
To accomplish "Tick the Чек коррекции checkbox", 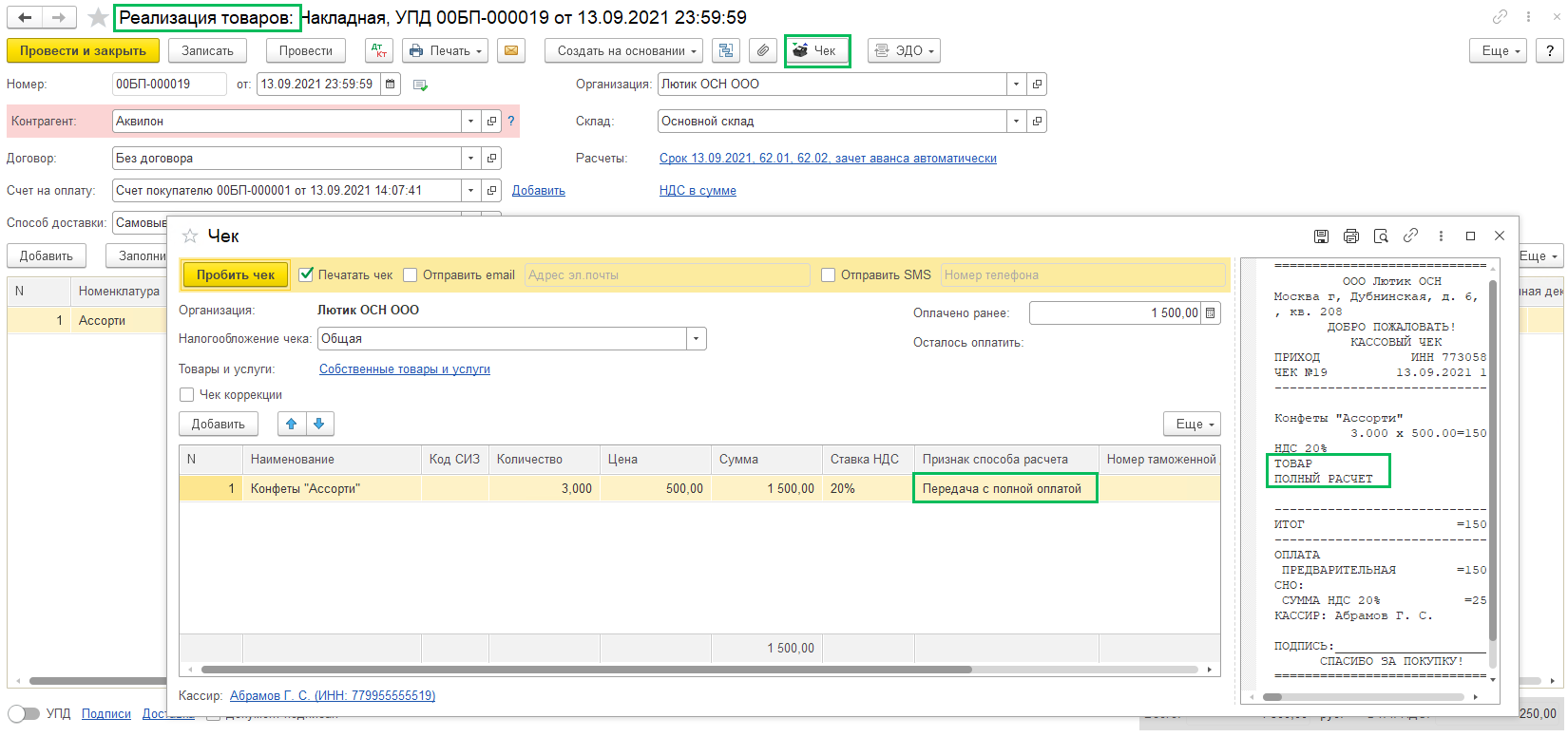I will click(x=186, y=394).
